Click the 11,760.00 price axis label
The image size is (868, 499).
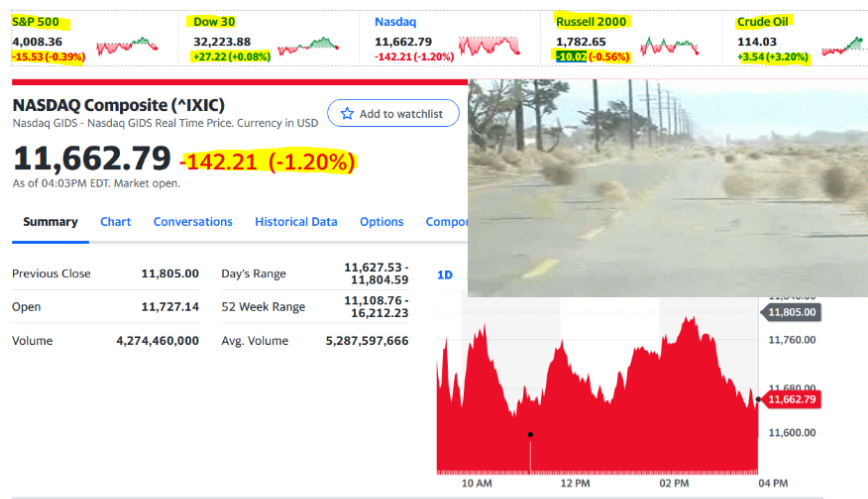(x=792, y=339)
